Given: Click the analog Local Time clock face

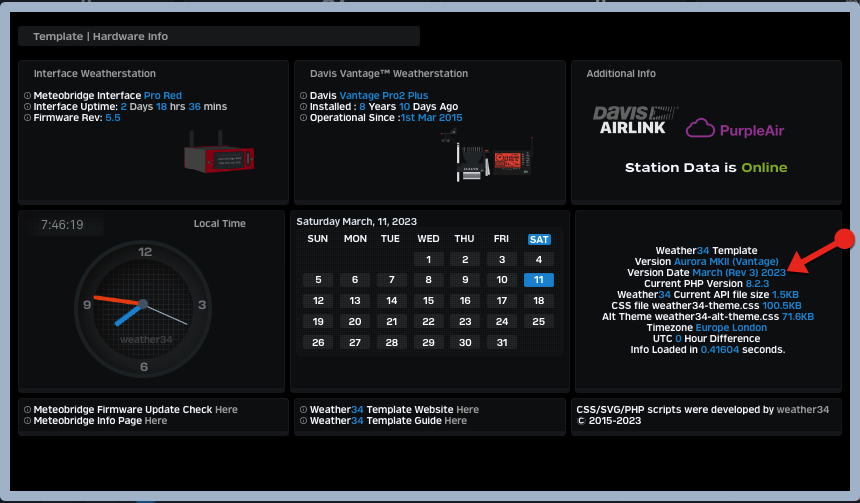Looking at the screenshot, I should [x=143, y=309].
